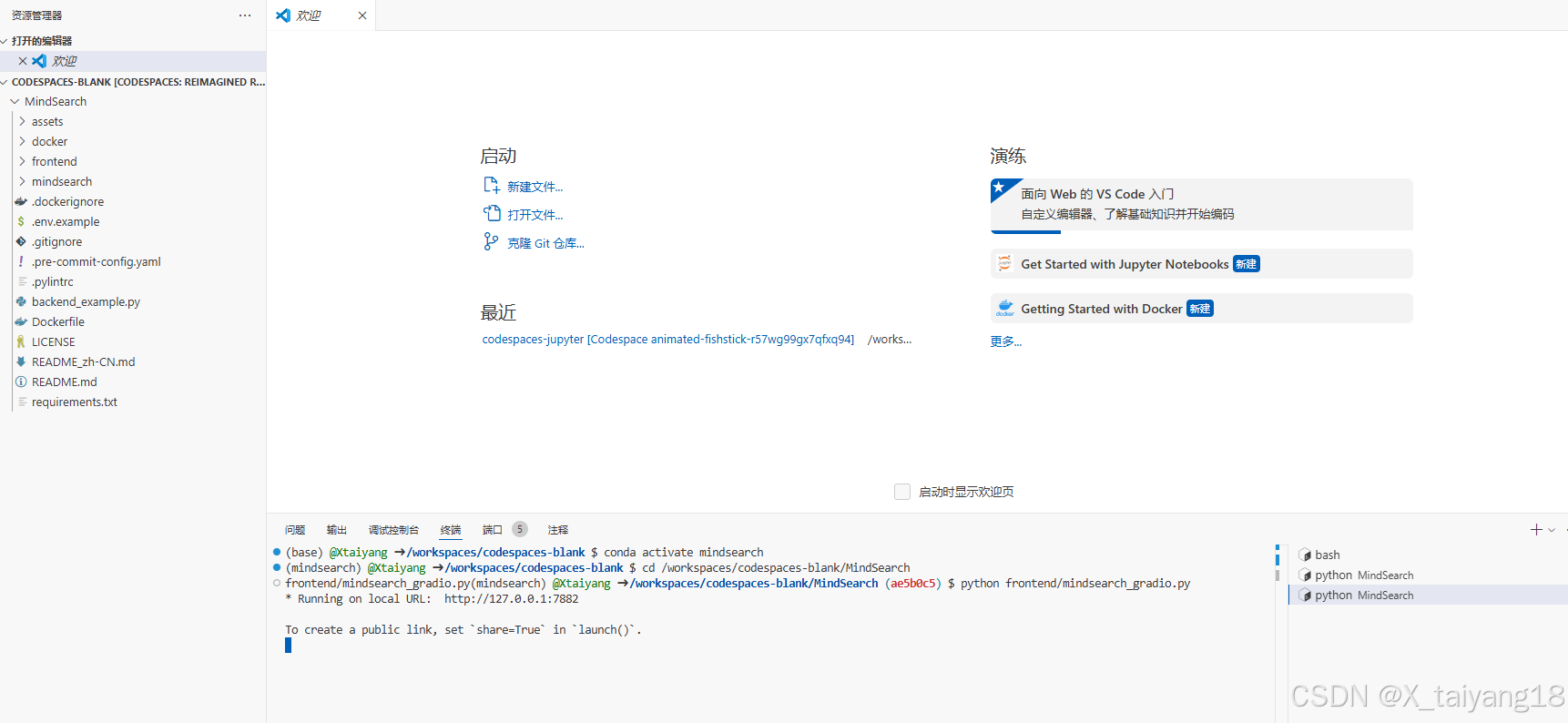1568x723 pixels.
Task: Open the new terminal profile dropdown arrow
Action: (x=1553, y=529)
